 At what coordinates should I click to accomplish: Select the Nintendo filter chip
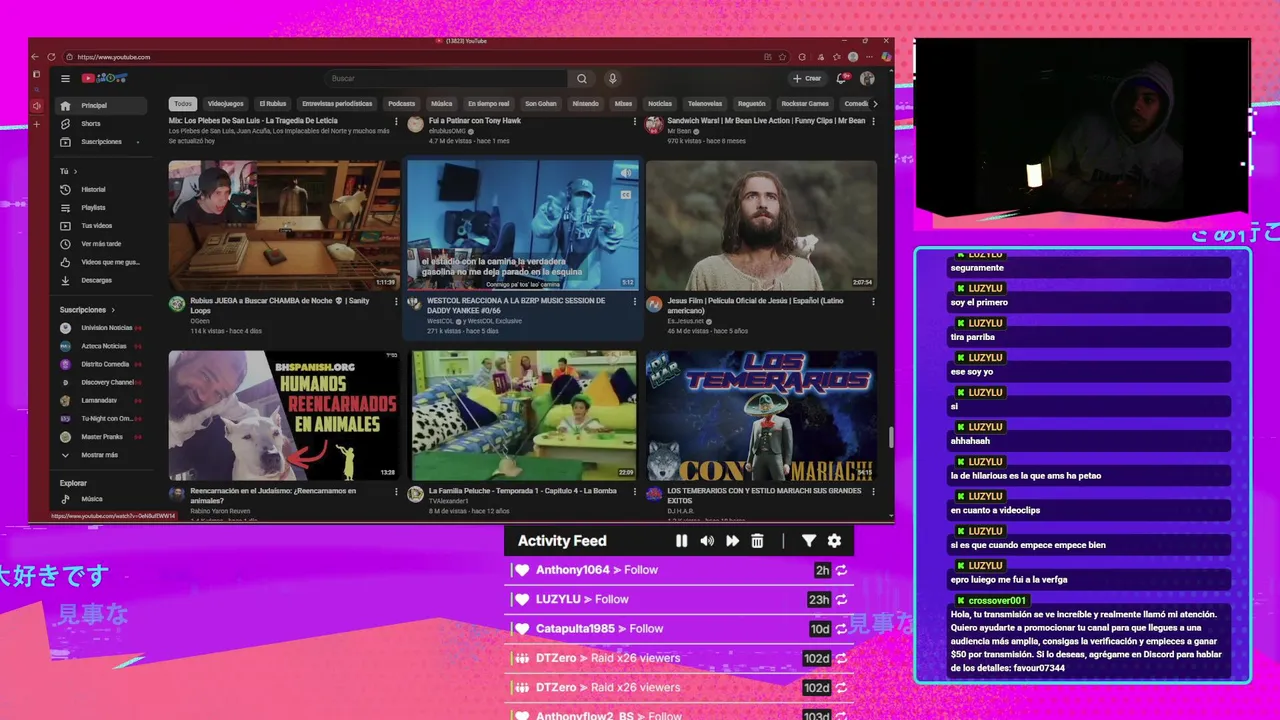(x=585, y=104)
